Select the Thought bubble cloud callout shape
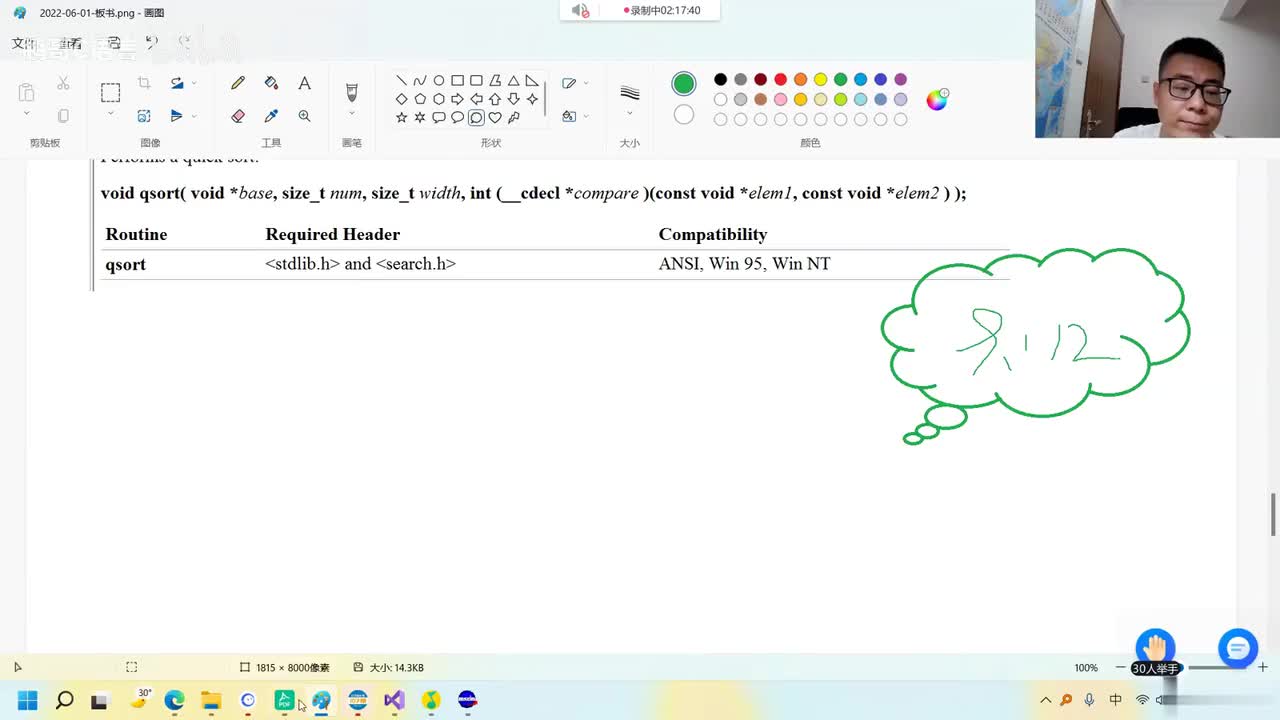This screenshot has height=720, width=1280. point(476,118)
